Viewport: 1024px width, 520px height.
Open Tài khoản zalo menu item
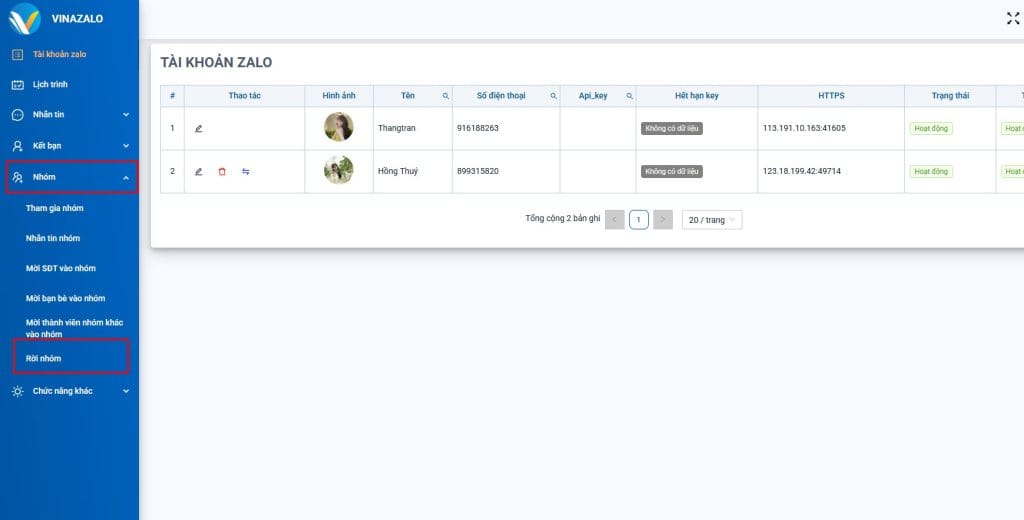59,54
